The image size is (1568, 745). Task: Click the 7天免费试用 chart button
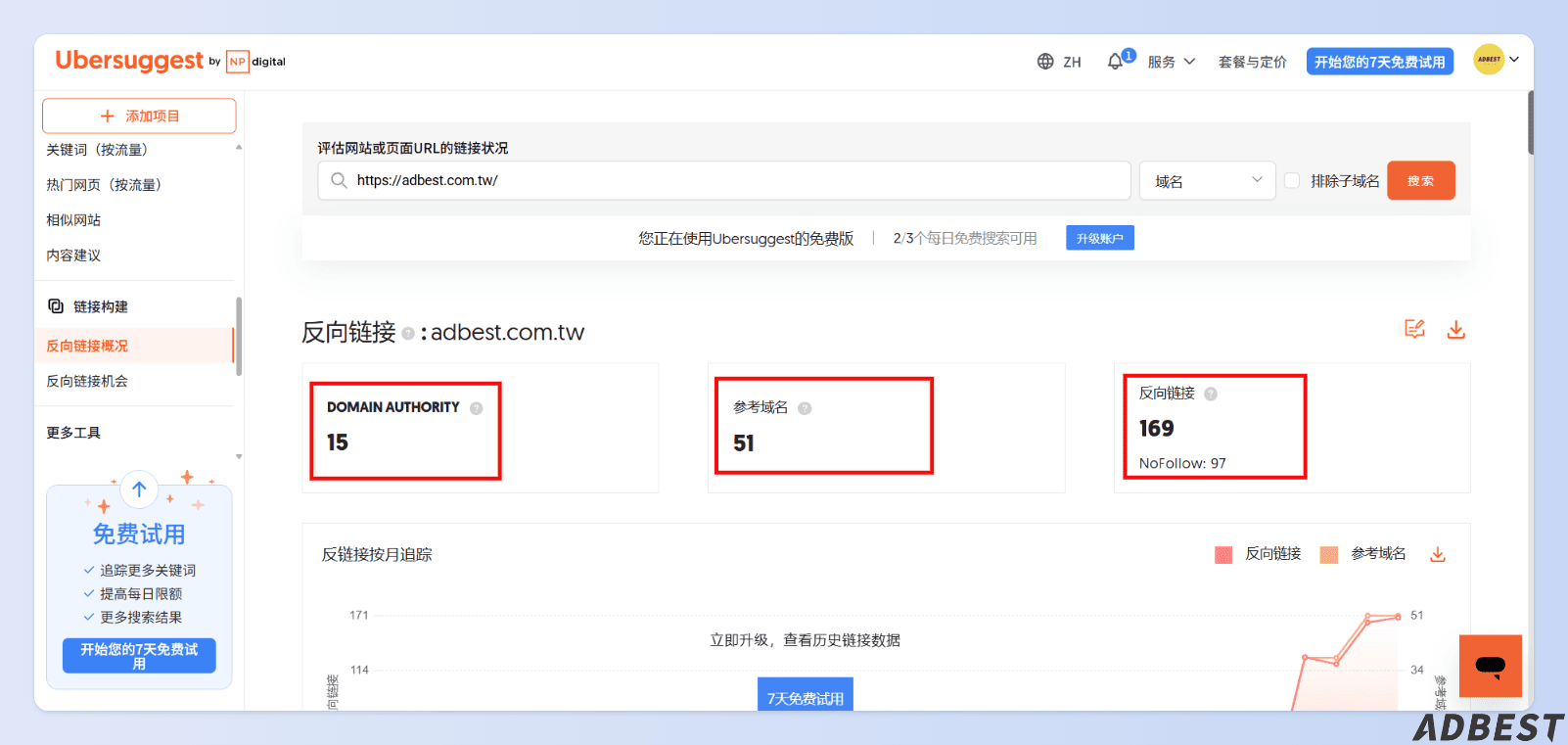coord(806,694)
